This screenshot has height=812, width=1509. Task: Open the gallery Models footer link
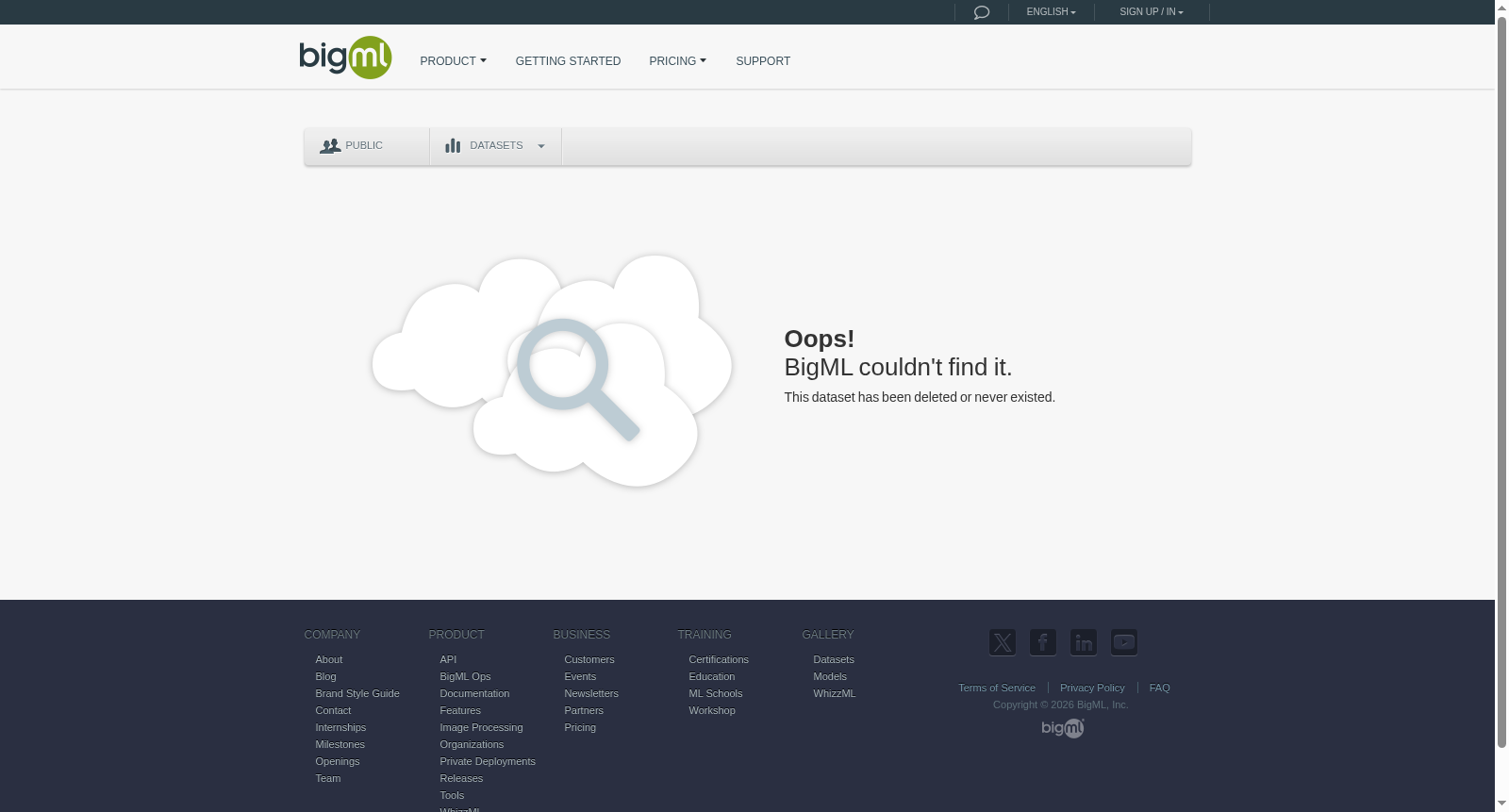(830, 677)
